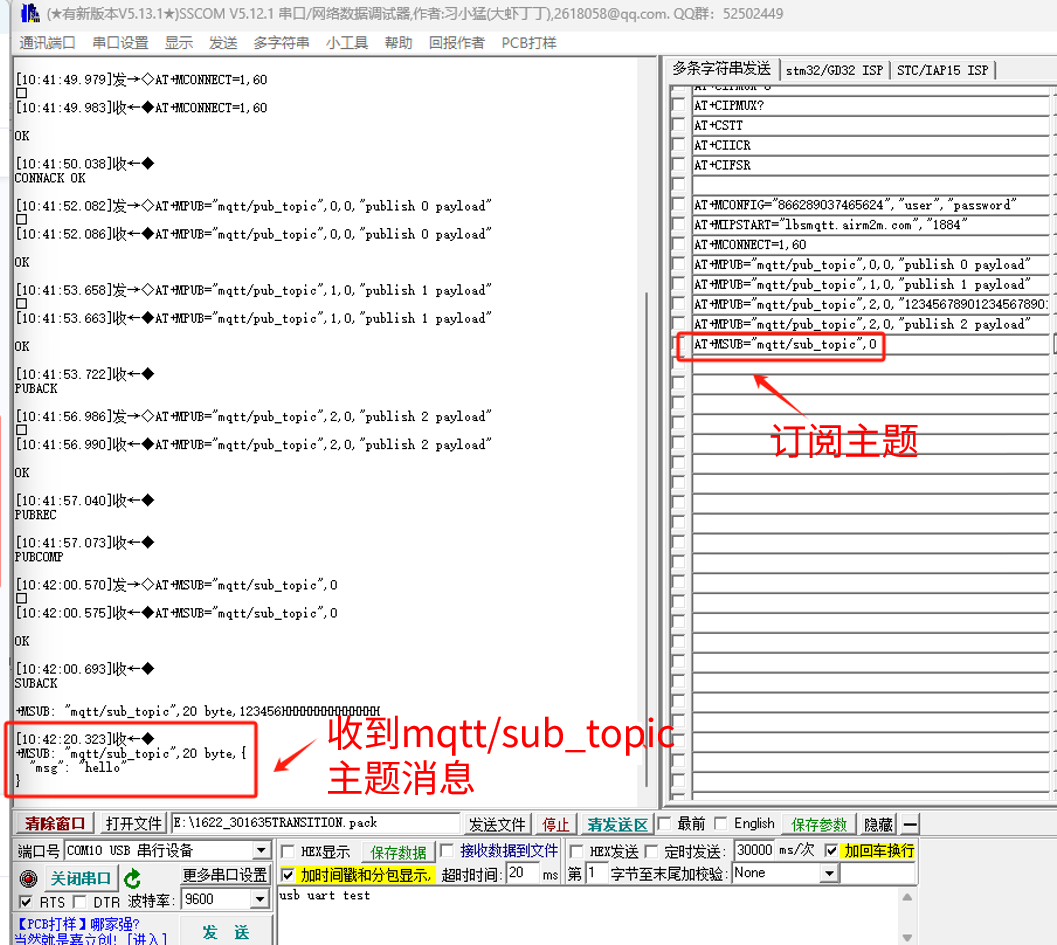Click the 更多串口设置 button
The height and width of the screenshot is (945, 1057).
click(x=224, y=875)
